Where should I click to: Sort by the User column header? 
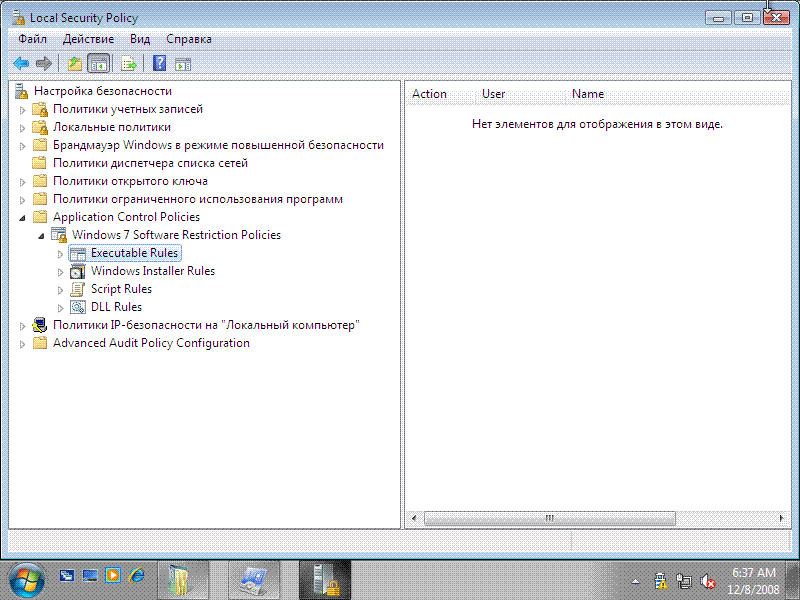520,94
